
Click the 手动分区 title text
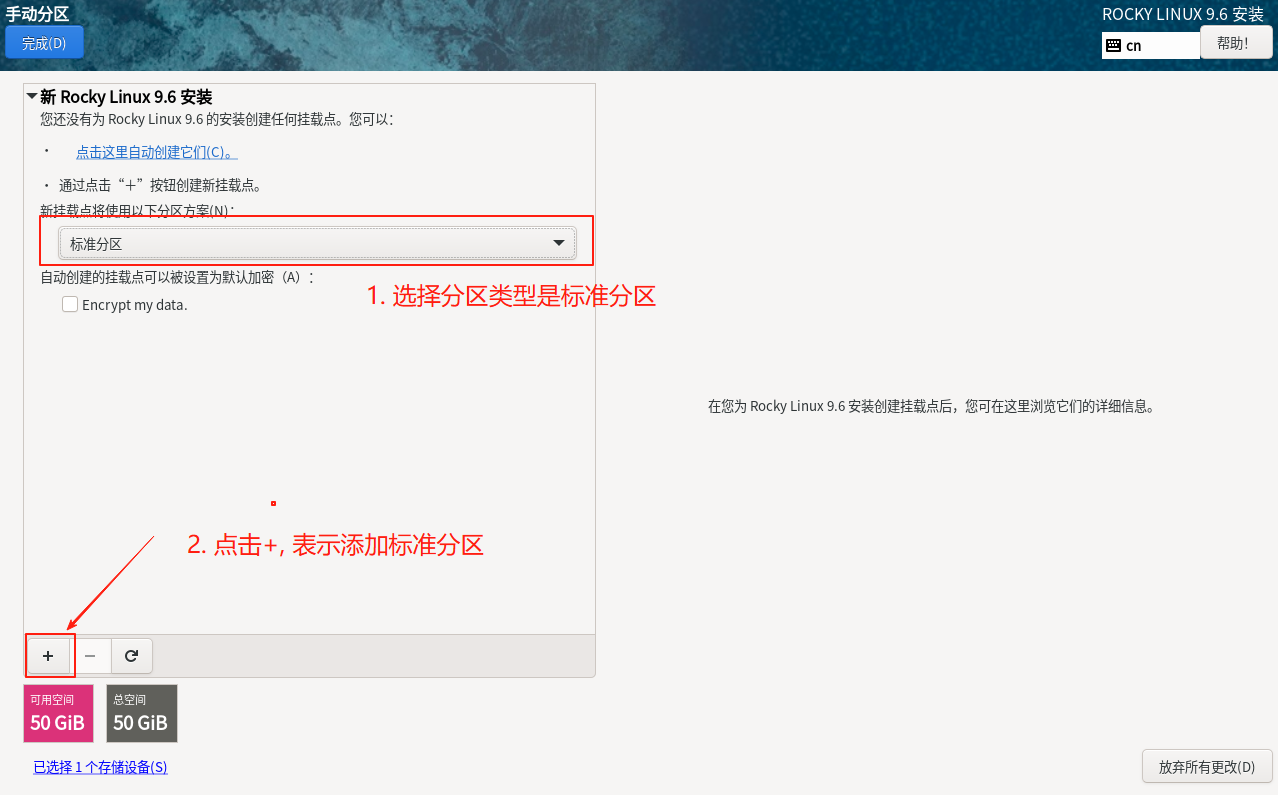pyautogui.click(x=37, y=13)
